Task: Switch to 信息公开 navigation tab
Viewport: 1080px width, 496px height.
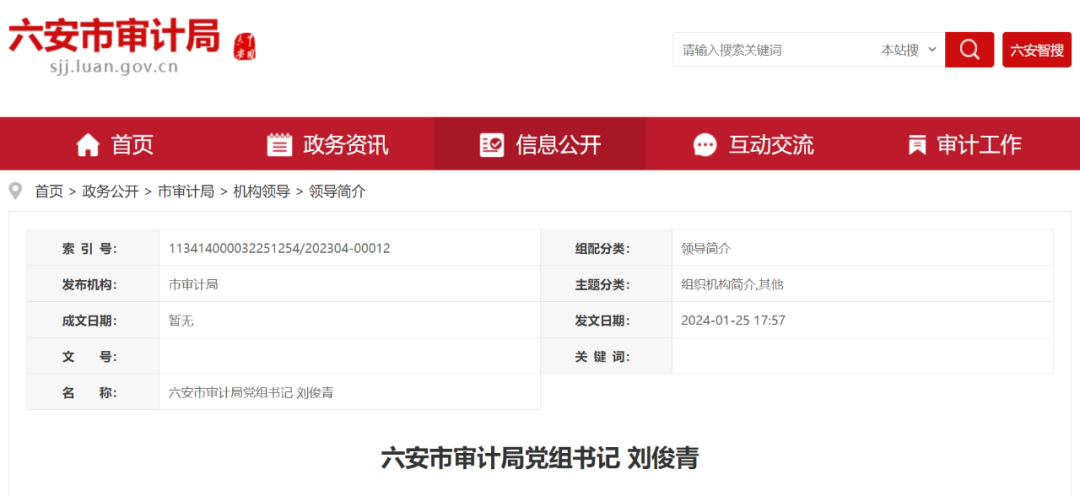Action: coord(558,145)
